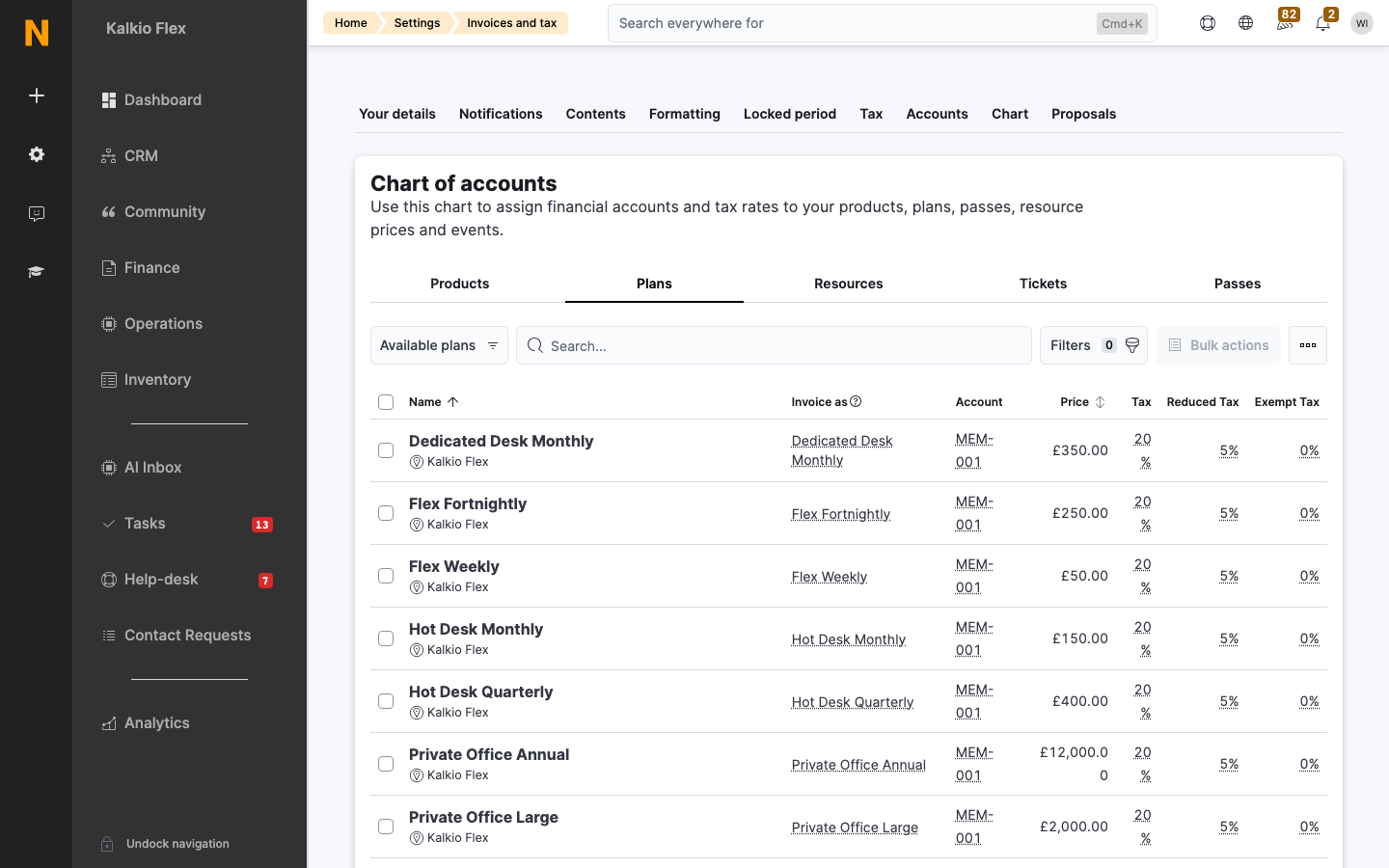Click the plans Search field

(774, 345)
